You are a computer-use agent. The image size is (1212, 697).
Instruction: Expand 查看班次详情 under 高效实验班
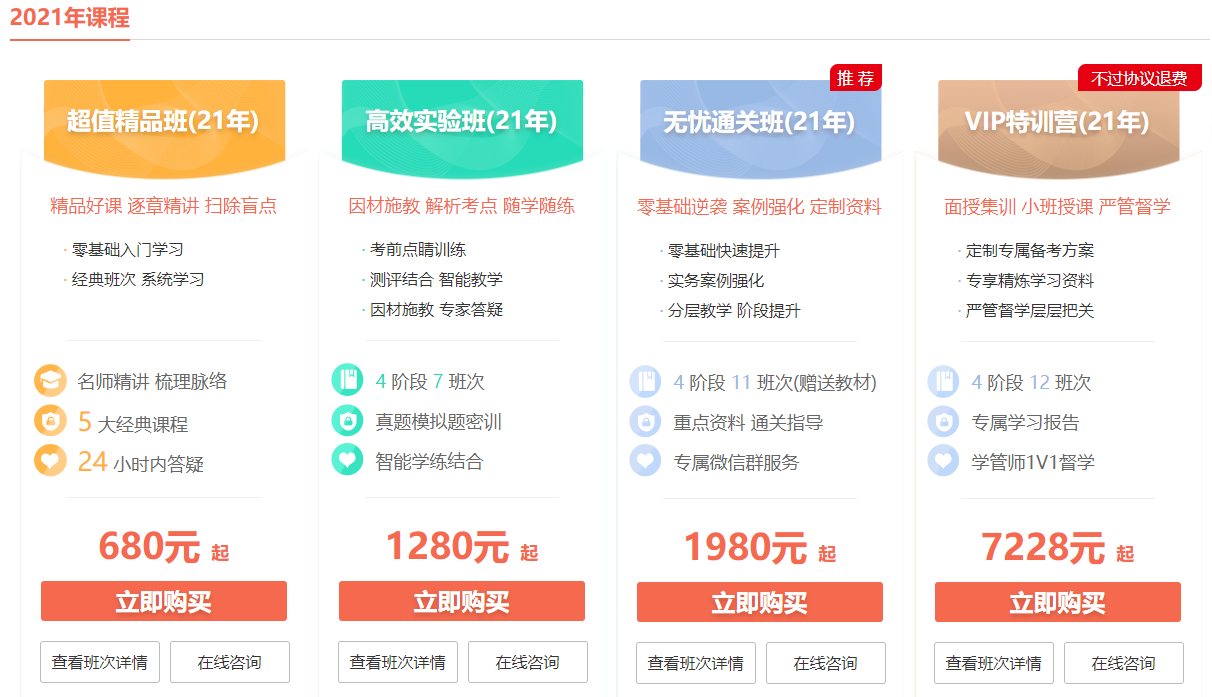[x=397, y=662]
